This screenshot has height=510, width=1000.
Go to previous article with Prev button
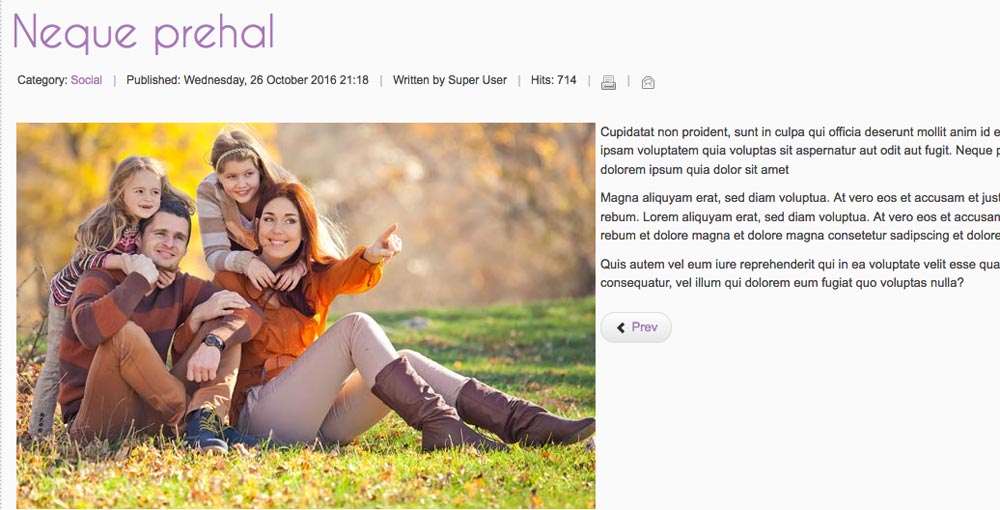pos(636,328)
